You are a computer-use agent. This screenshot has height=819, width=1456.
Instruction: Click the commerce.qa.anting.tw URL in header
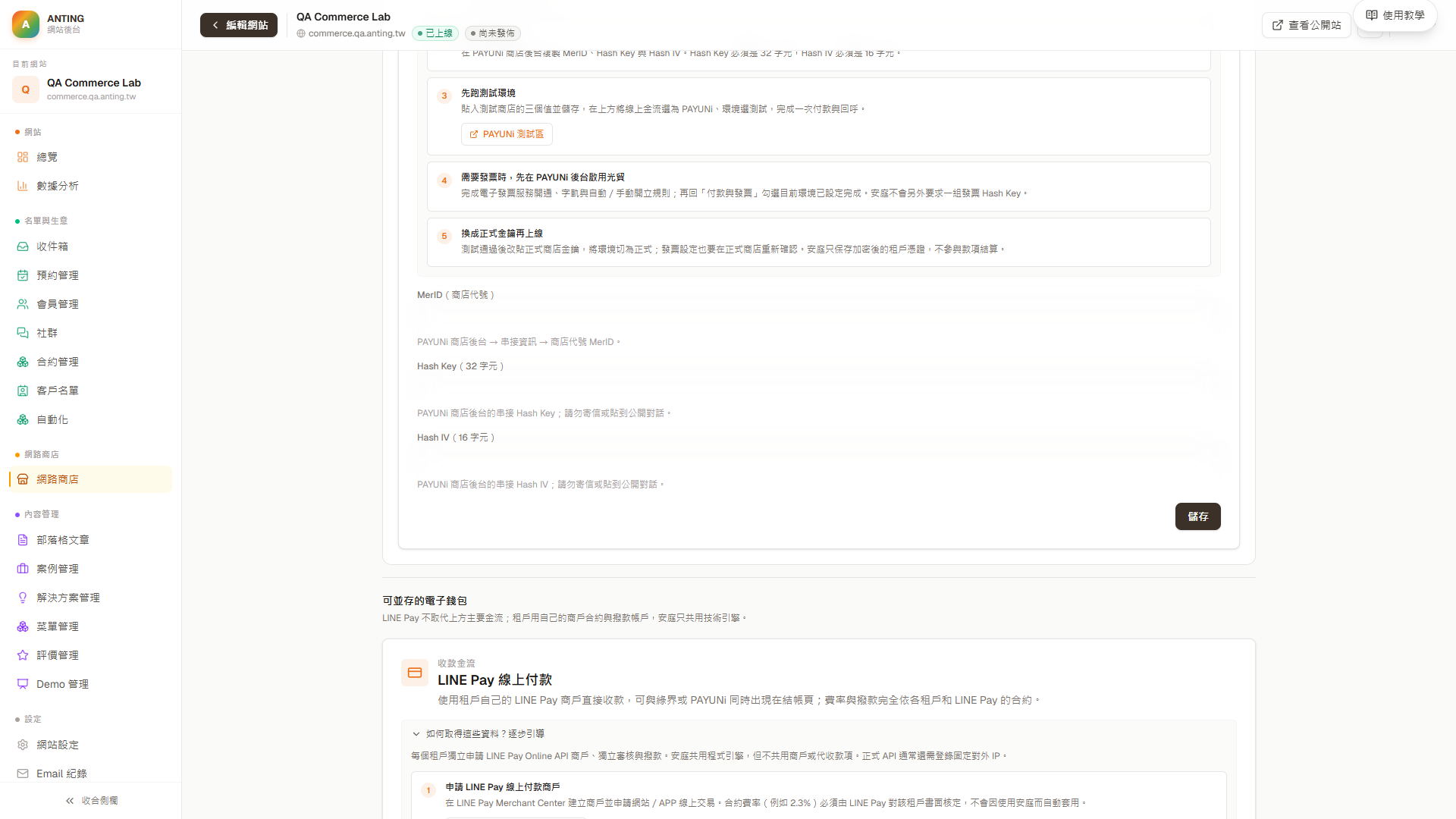357,33
